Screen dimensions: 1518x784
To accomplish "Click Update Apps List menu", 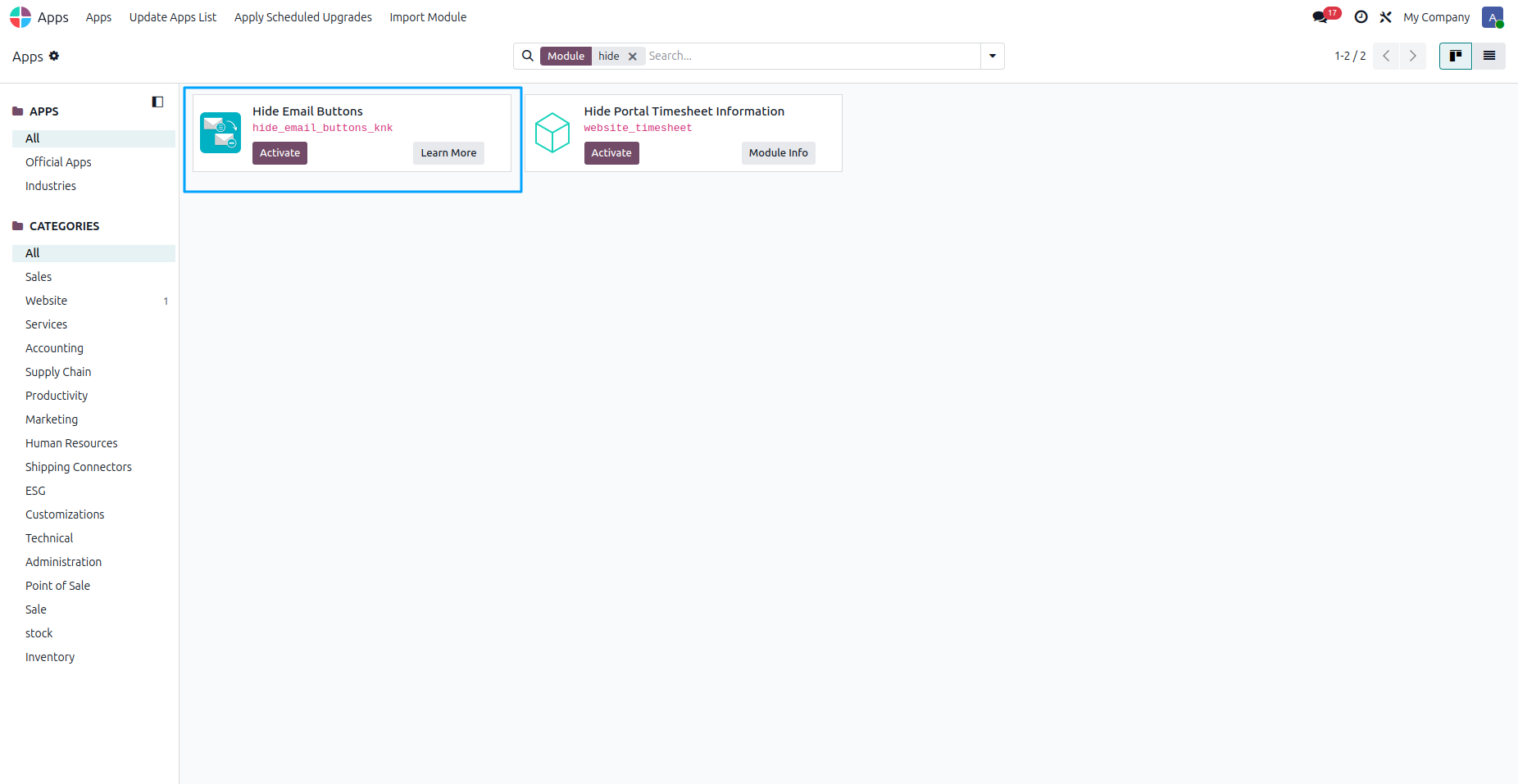I will tap(173, 17).
